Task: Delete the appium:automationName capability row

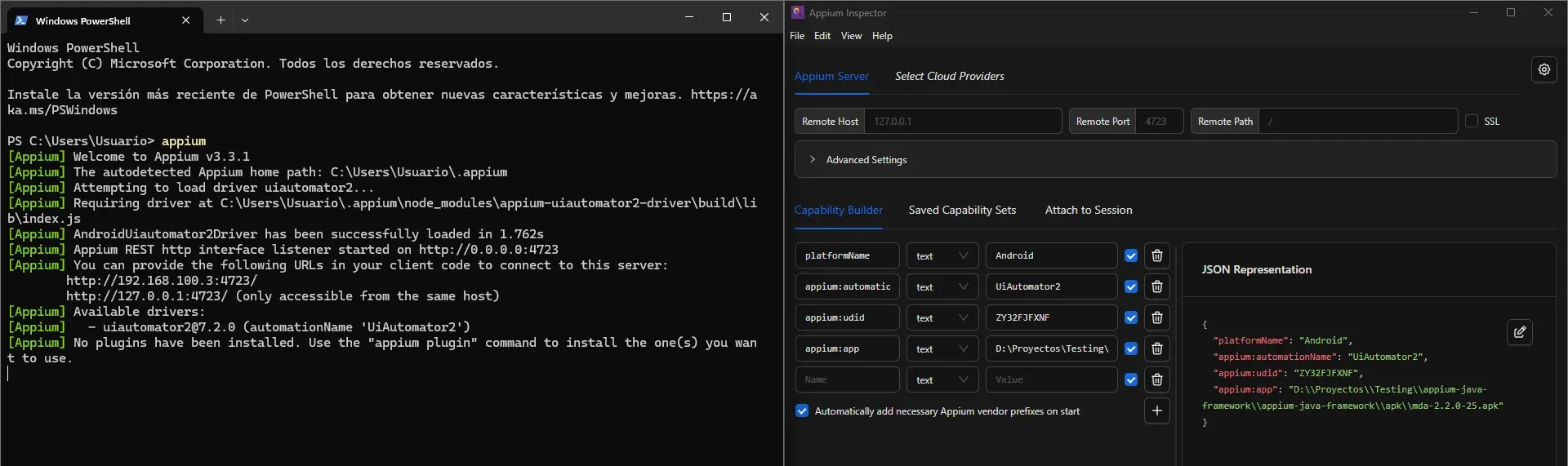Action: pyautogui.click(x=1156, y=286)
